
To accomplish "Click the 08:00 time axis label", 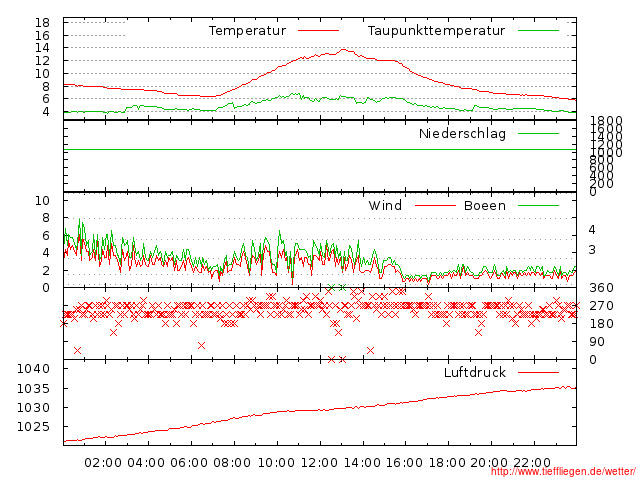I will (232, 463).
